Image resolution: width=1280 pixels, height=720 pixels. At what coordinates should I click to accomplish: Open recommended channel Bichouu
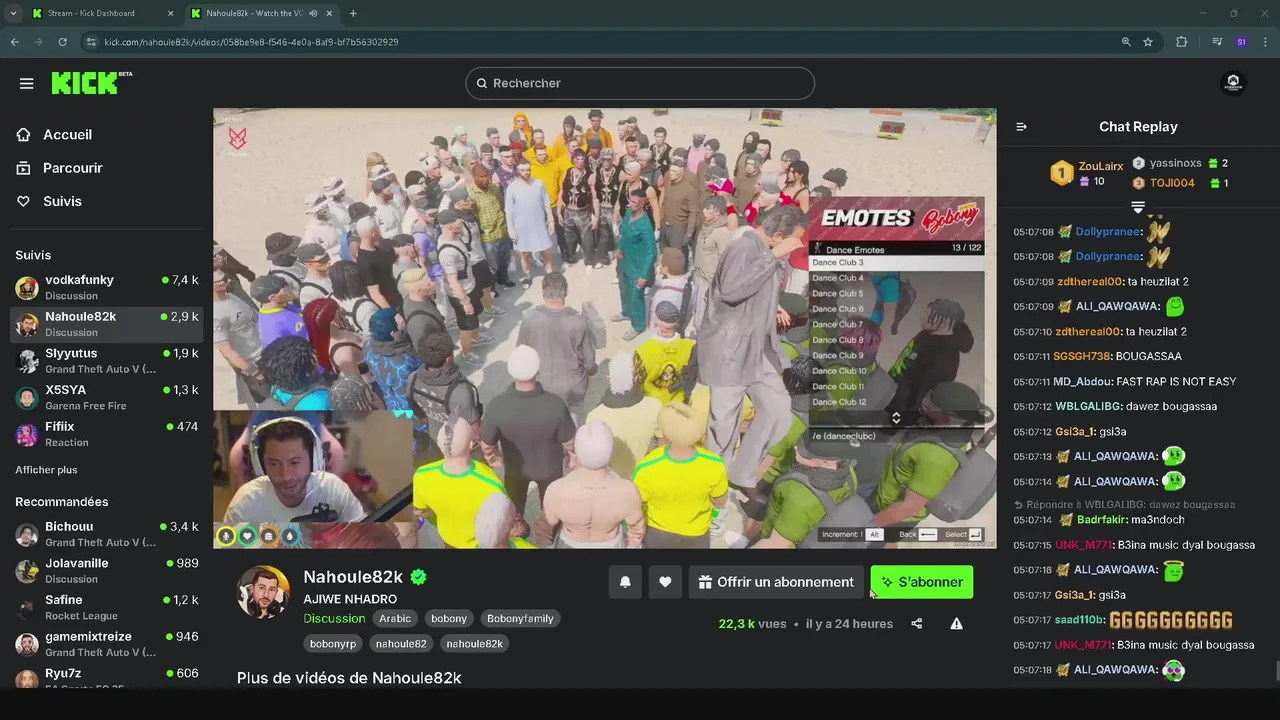(106, 534)
